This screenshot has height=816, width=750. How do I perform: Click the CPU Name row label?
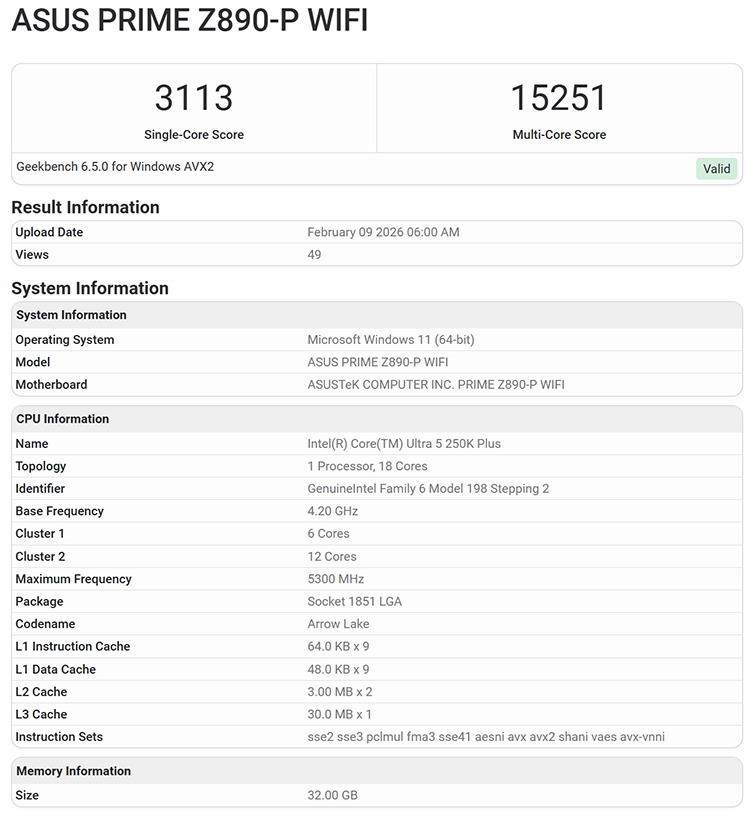point(32,444)
